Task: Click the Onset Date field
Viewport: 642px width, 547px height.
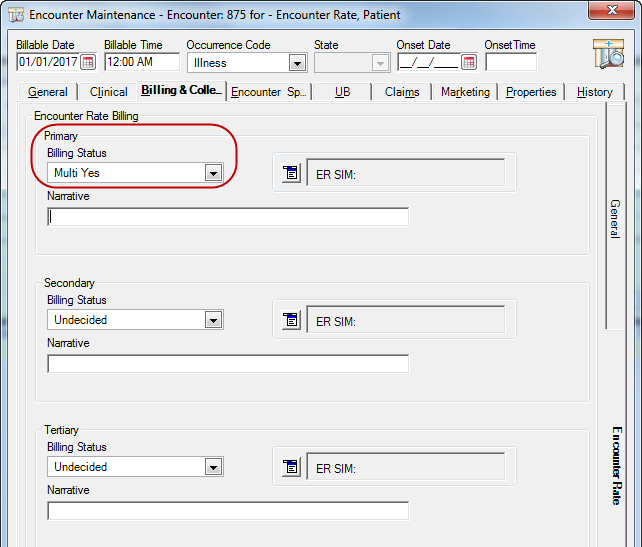Action: [429, 62]
